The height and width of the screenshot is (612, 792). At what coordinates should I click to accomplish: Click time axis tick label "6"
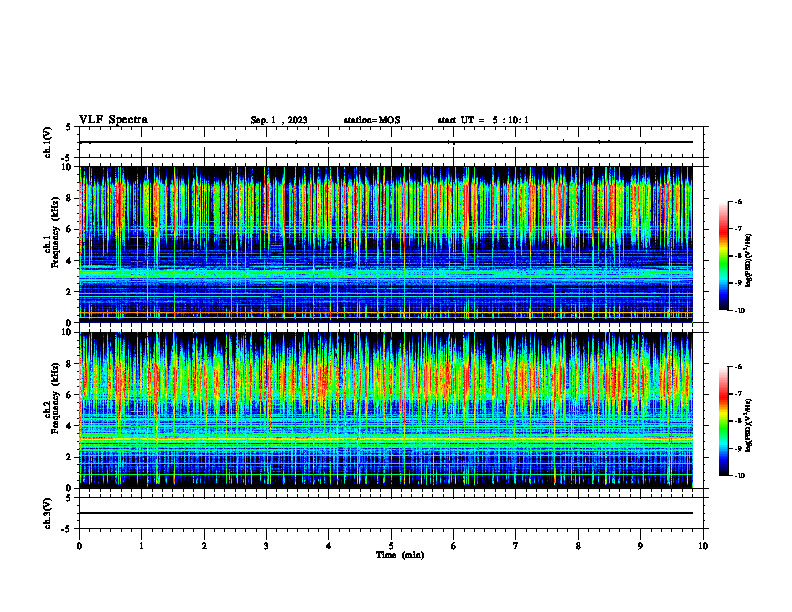(x=454, y=546)
